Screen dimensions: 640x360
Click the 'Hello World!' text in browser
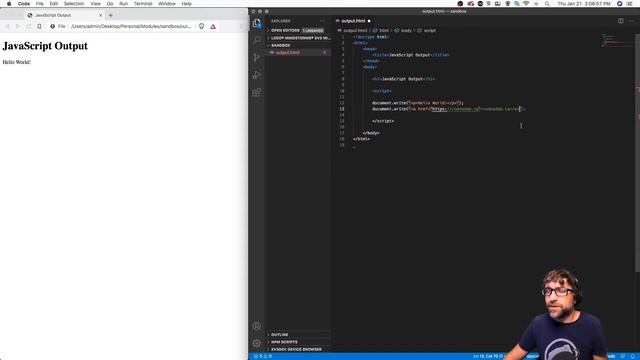(x=17, y=62)
